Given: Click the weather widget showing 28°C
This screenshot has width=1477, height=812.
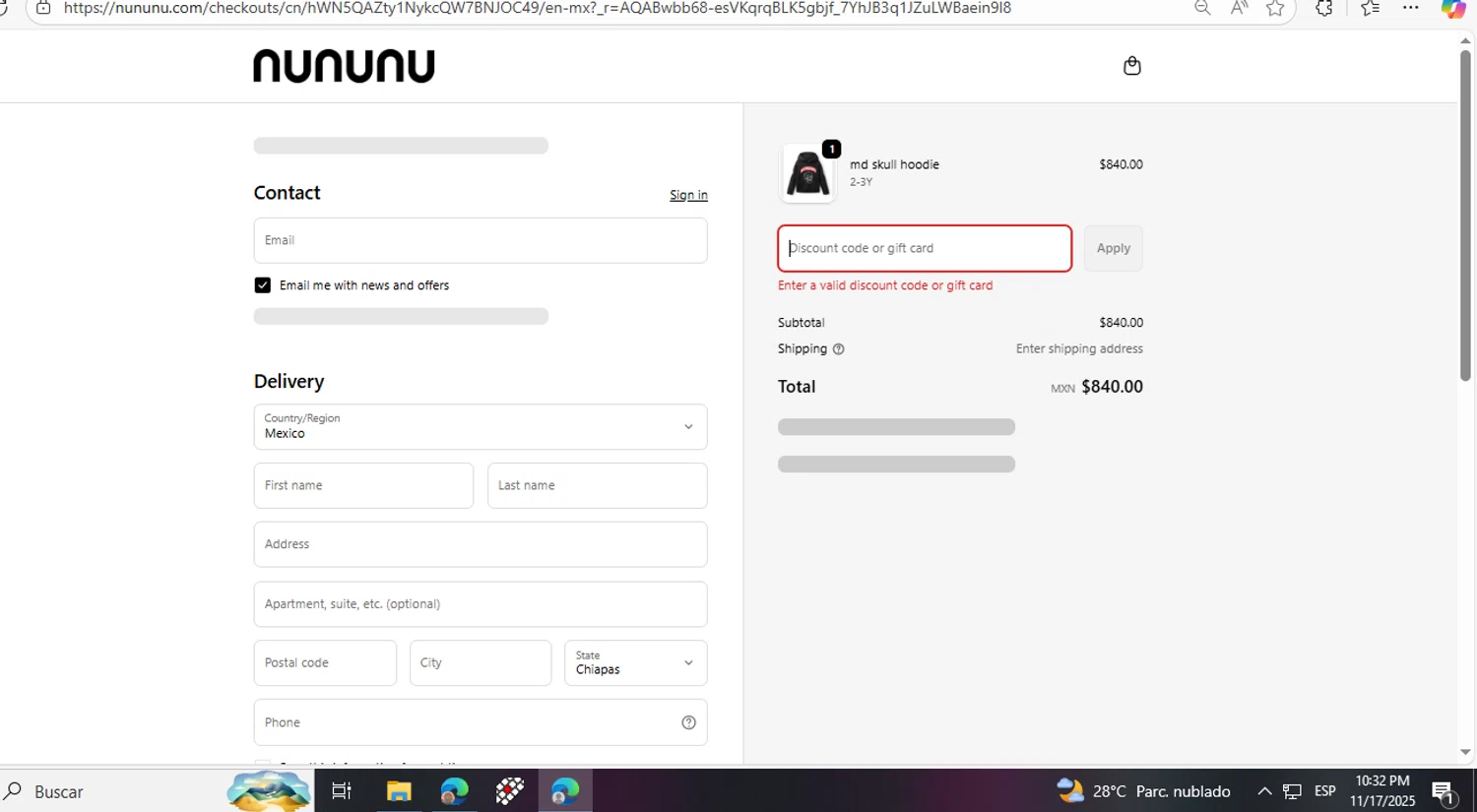Looking at the screenshot, I should pos(1144,791).
